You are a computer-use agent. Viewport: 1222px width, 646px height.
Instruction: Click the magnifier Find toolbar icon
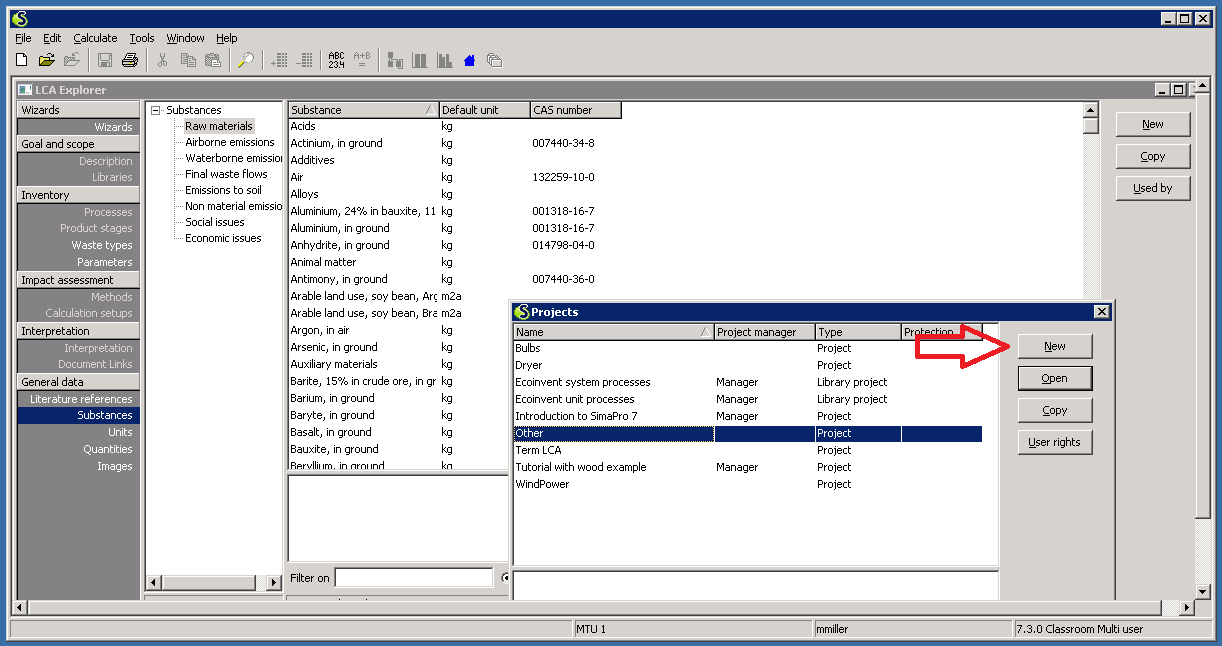point(244,61)
